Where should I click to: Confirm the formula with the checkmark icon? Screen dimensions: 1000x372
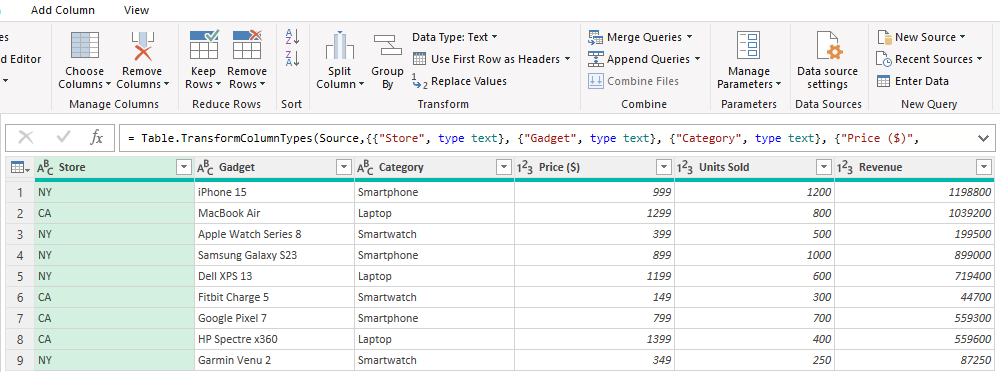coord(63,137)
